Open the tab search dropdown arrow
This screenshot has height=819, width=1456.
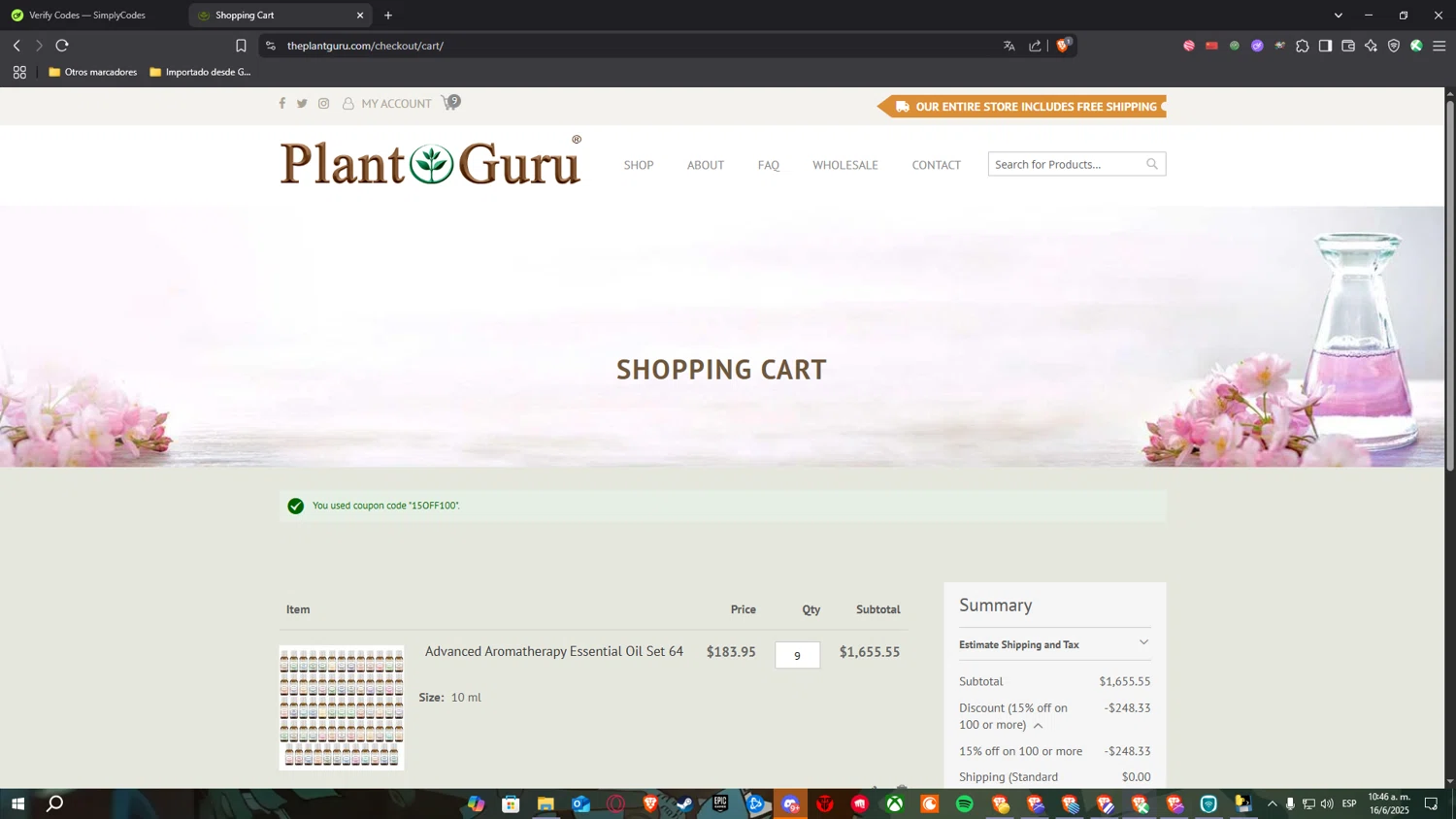point(1338,16)
